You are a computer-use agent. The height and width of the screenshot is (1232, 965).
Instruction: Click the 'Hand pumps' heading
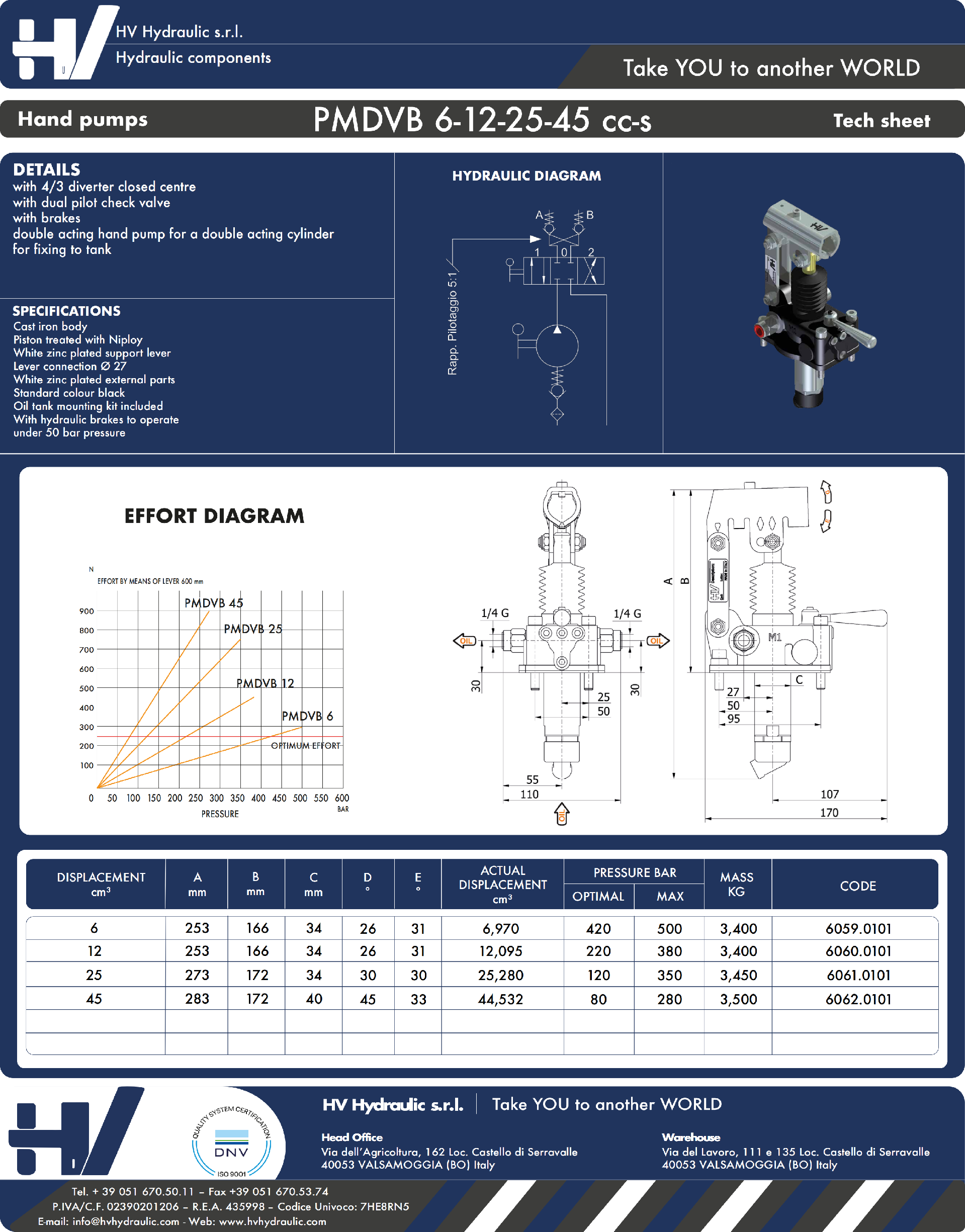(x=82, y=119)
